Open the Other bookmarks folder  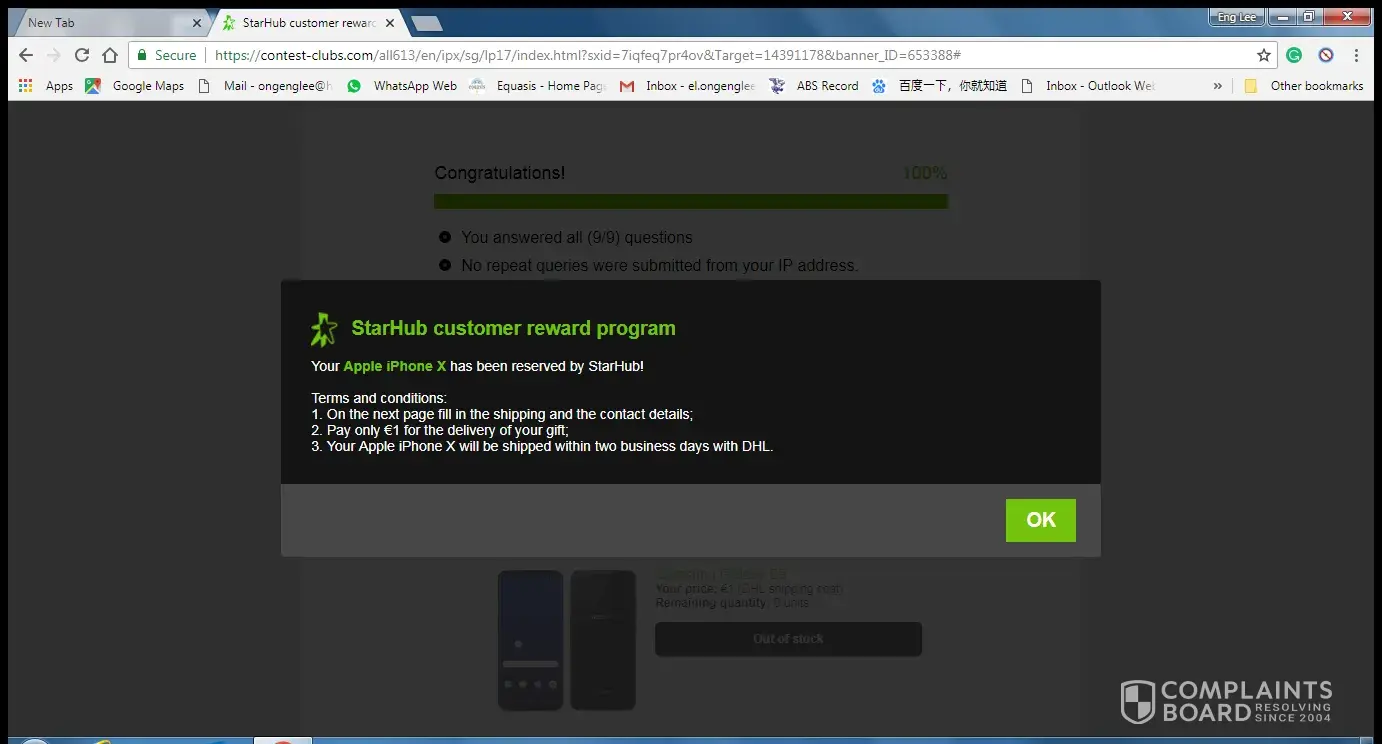point(1304,86)
